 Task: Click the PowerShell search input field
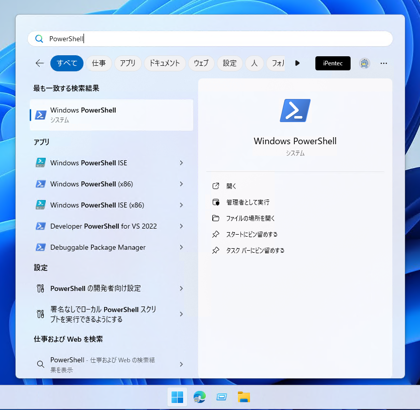point(210,39)
